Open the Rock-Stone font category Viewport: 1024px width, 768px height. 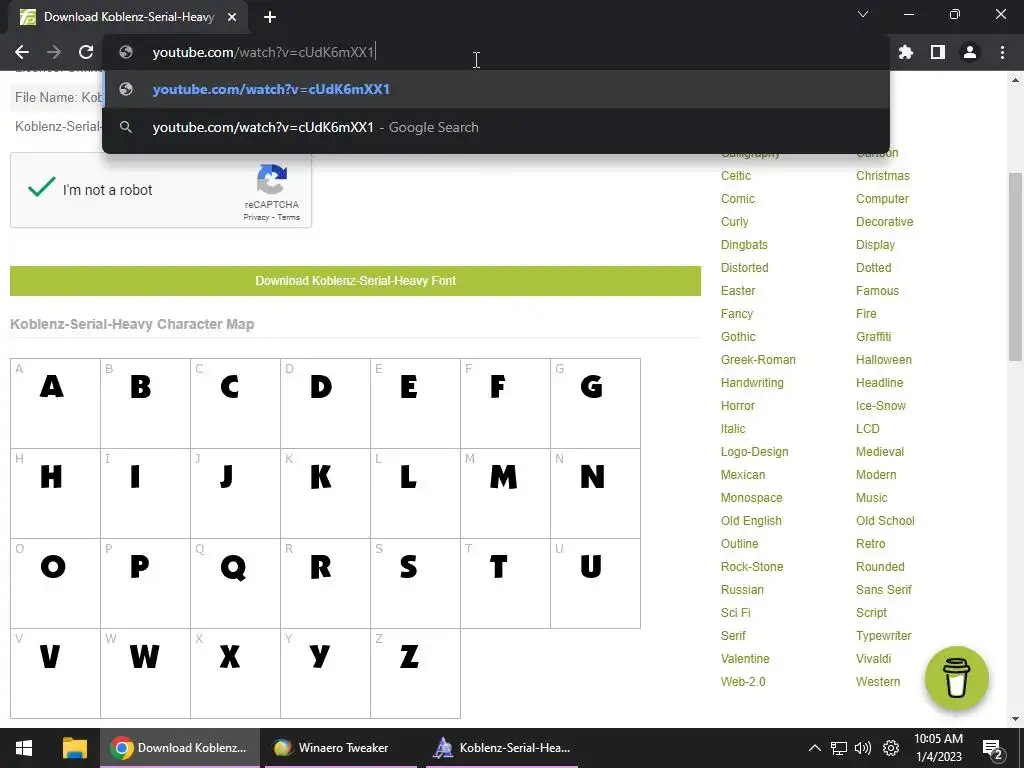[752, 567]
